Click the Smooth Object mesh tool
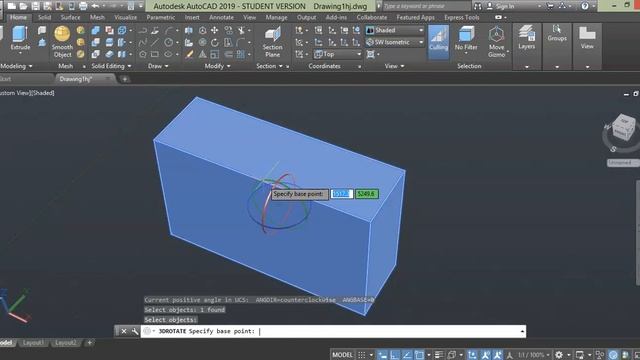The width and height of the screenshot is (640, 360). [62, 42]
